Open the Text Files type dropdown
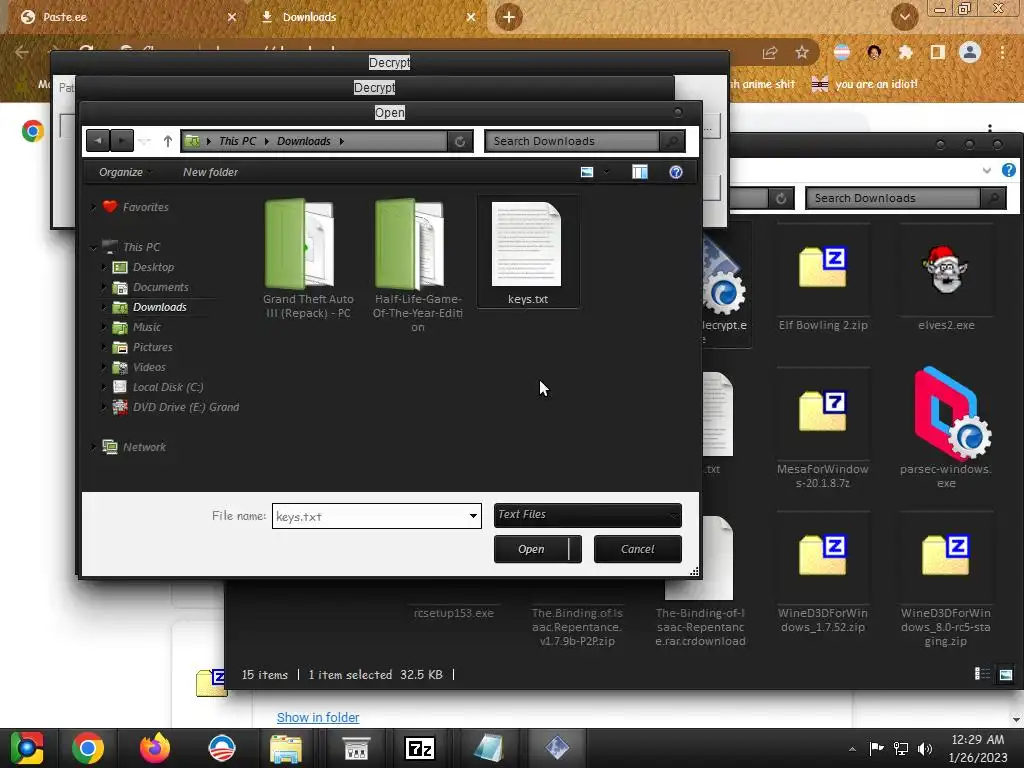Viewport: 1024px width, 768px height. click(x=588, y=515)
